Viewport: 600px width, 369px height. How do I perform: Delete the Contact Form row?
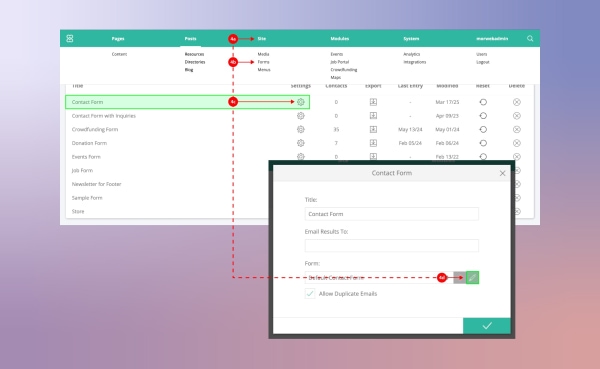[517, 102]
